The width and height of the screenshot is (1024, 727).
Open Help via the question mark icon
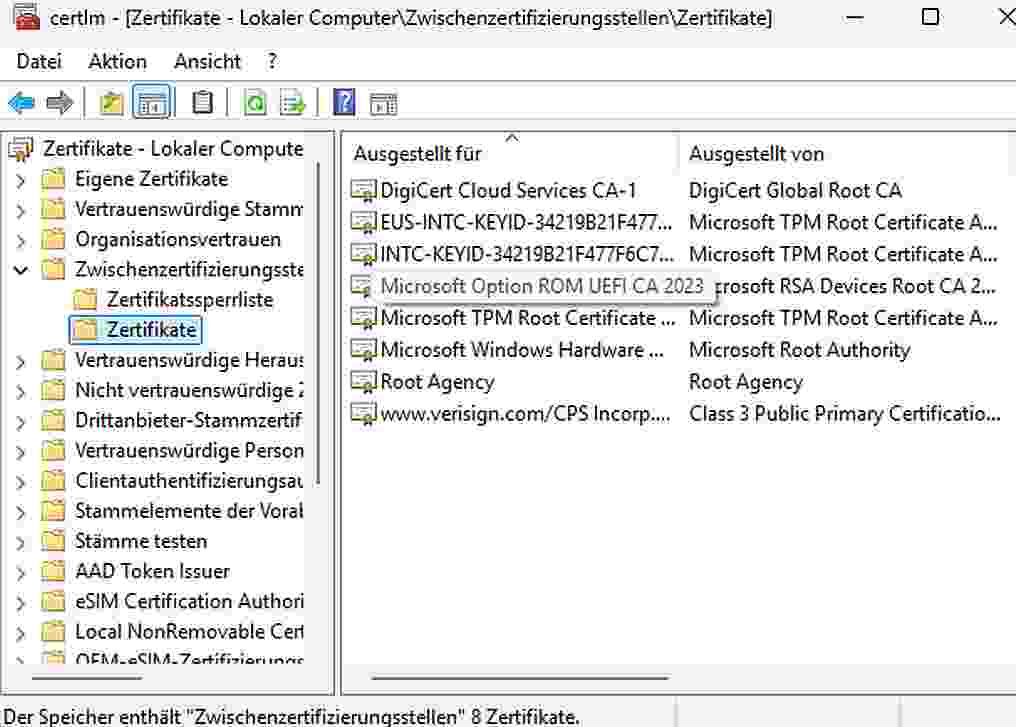(x=344, y=103)
